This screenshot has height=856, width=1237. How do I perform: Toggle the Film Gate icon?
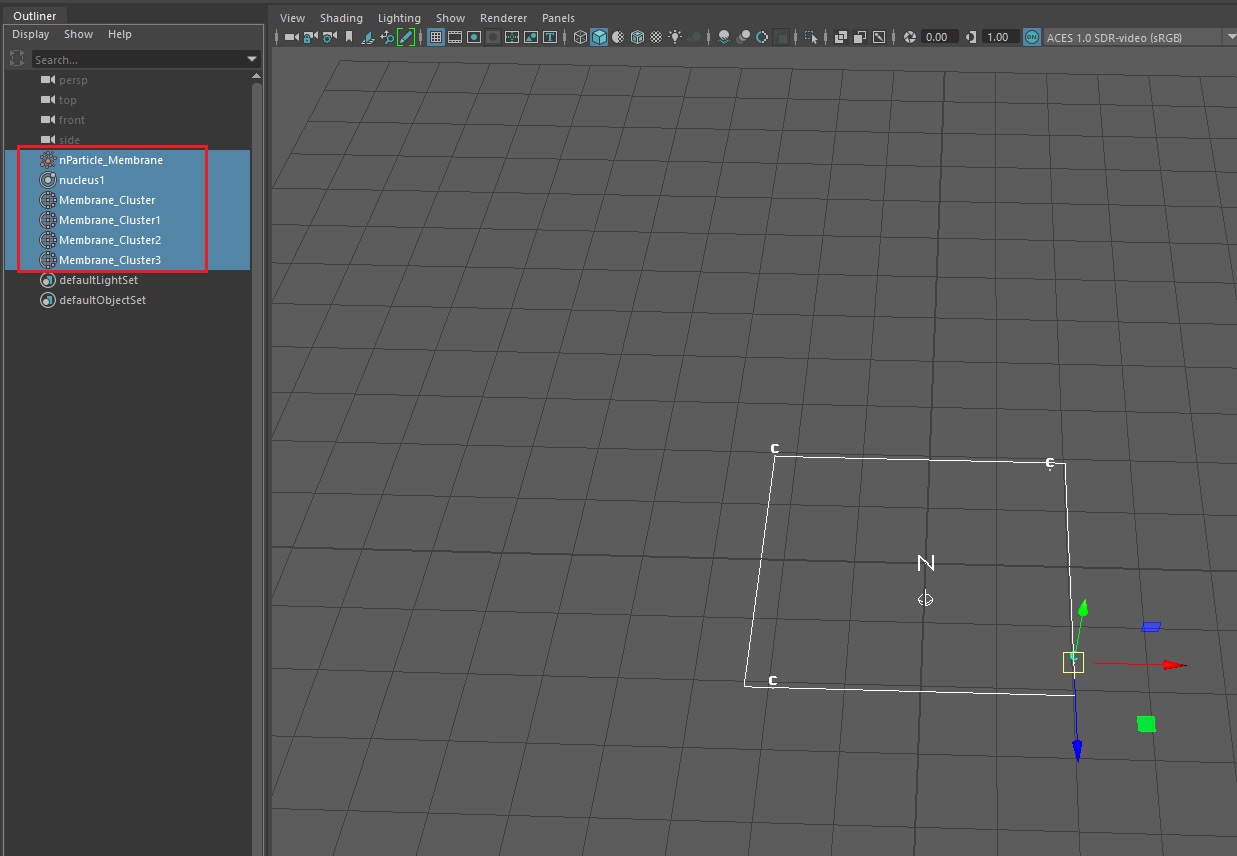[x=455, y=37]
